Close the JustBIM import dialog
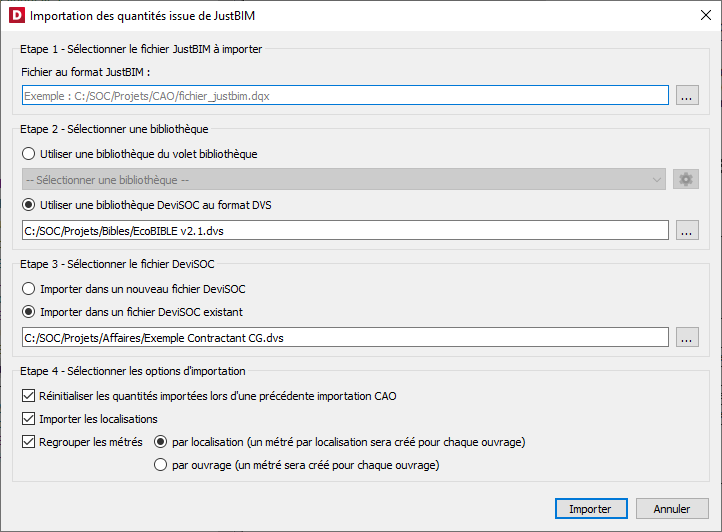The height and width of the screenshot is (532, 722). tap(705, 15)
